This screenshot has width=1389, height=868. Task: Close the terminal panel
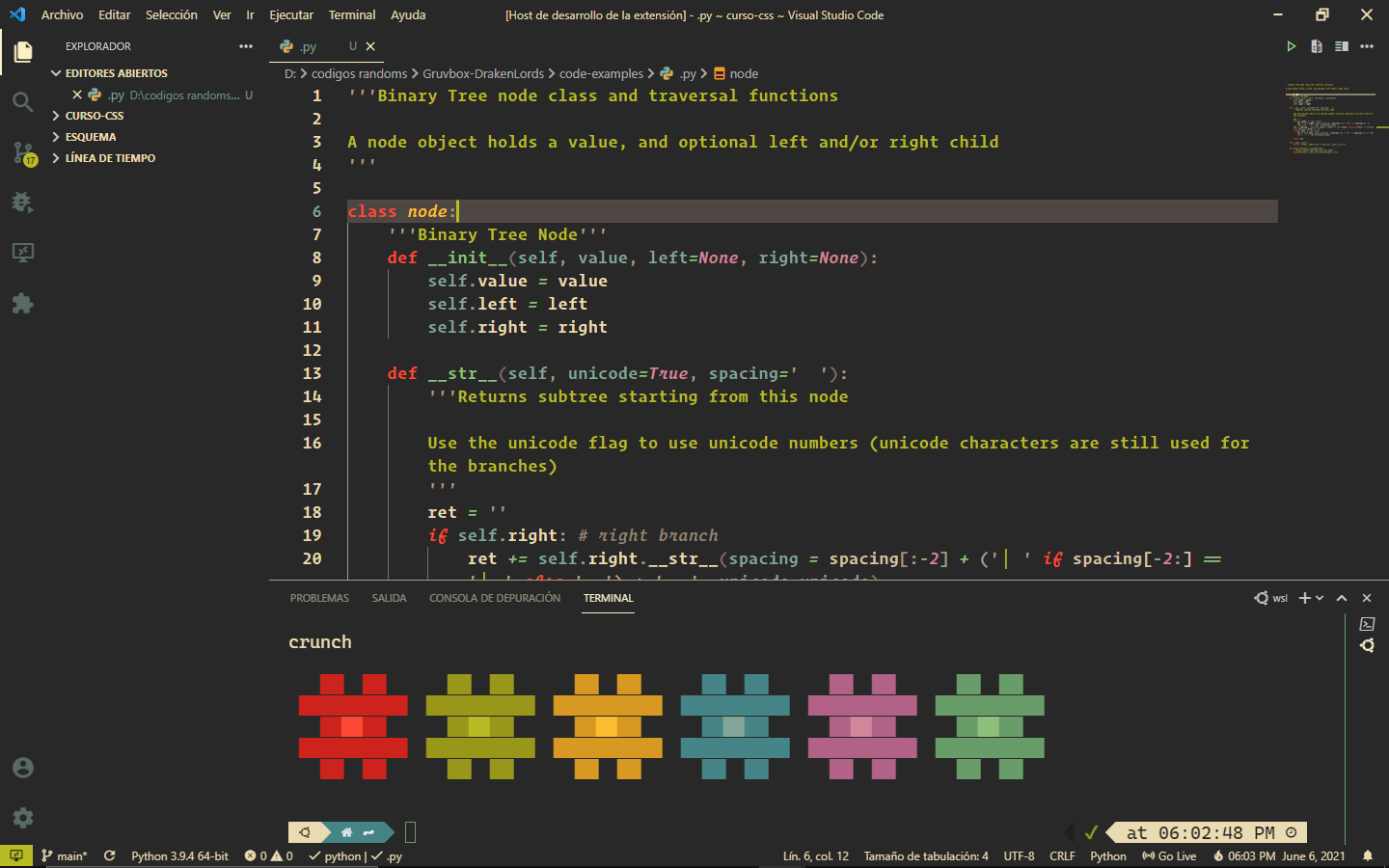[1367, 598]
